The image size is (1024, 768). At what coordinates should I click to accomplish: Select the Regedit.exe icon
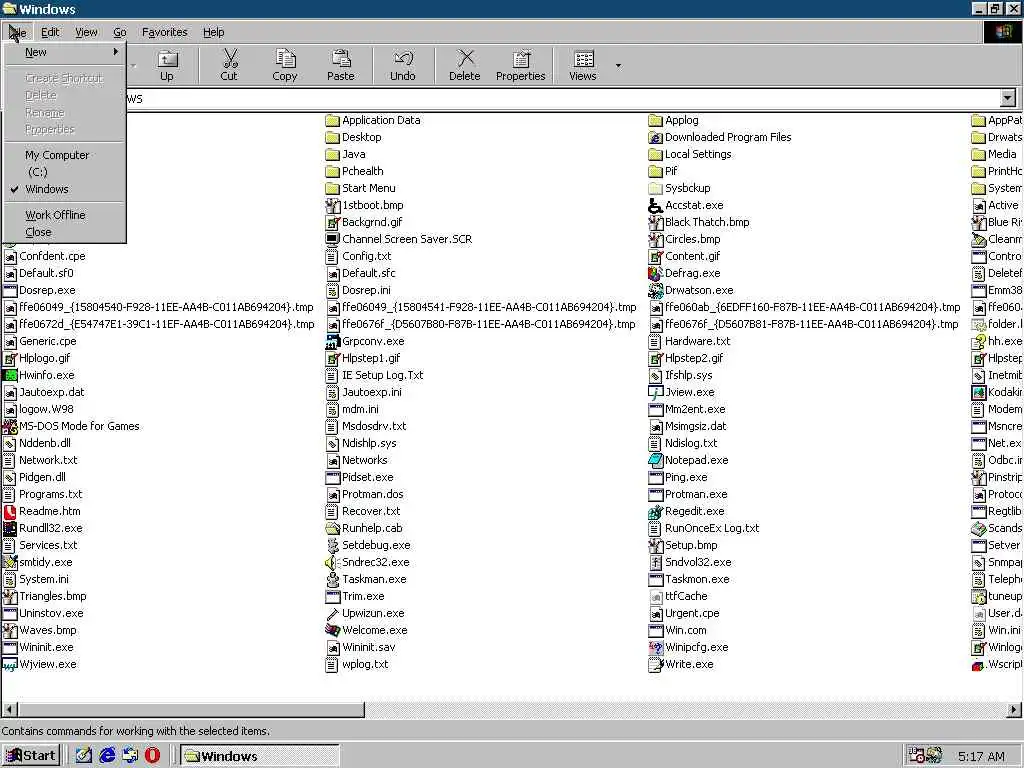(x=655, y=511)
